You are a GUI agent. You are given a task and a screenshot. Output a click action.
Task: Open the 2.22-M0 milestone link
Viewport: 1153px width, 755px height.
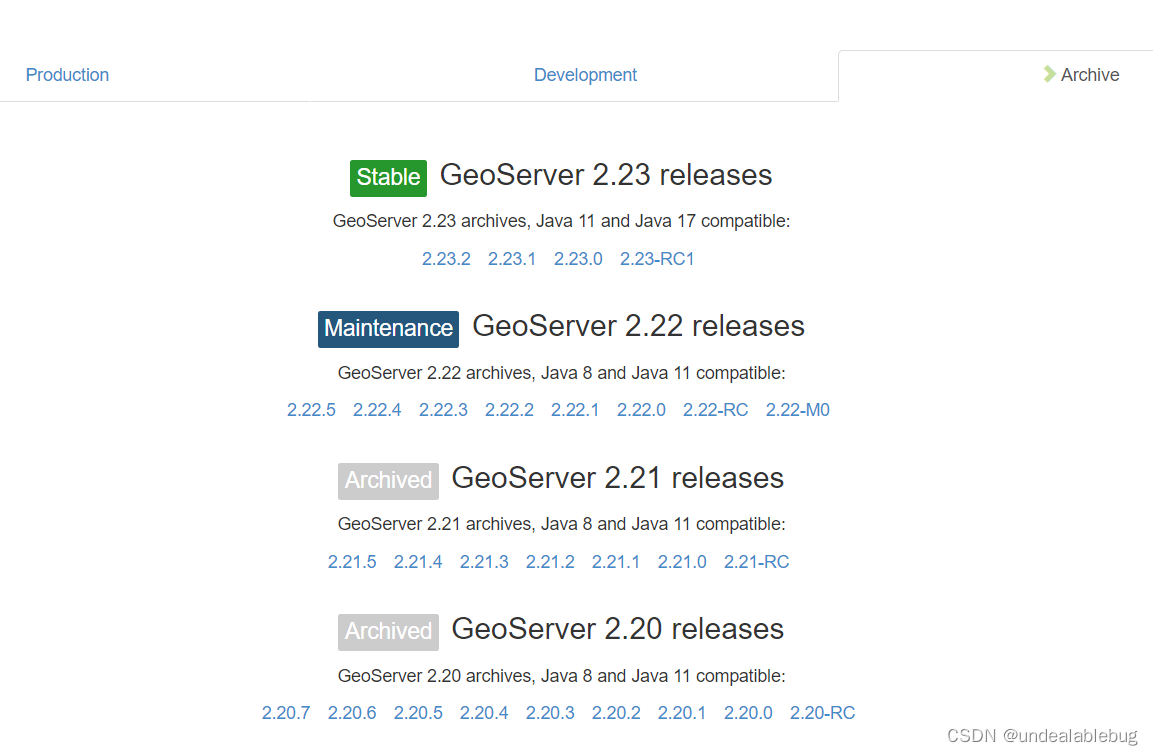tap(797, 410)
